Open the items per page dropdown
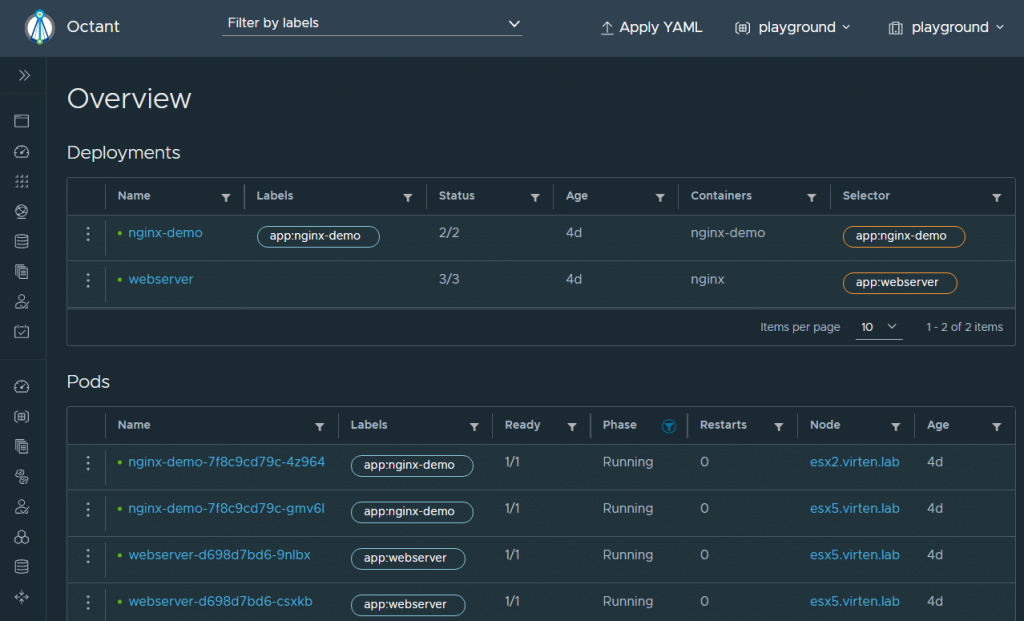Image resolution: width=1024 pixels, height=621 pixels. point(878,326)
